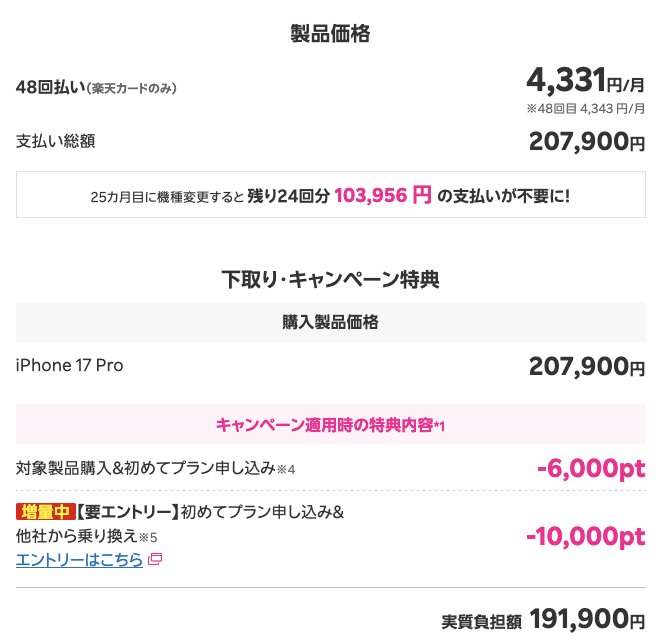
Task: Click the 購入製品価格 gray header bar
Action: [x=331, y=322]
